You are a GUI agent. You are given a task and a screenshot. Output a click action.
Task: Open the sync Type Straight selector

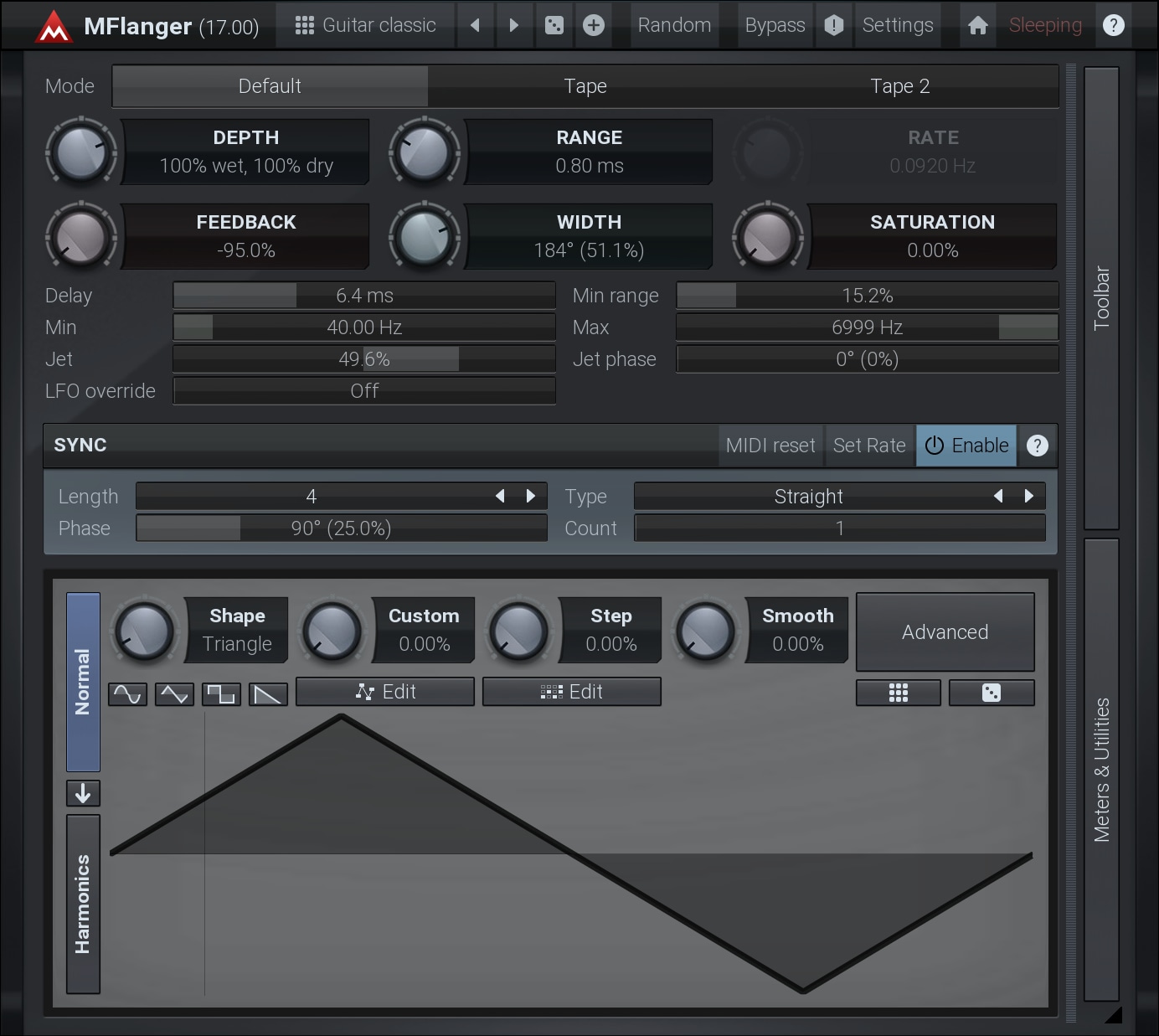[808, 497]
